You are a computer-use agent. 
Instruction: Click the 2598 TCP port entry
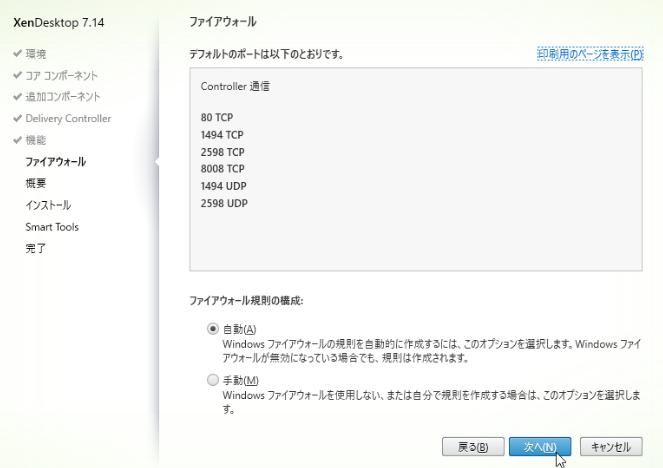pyautogui.click(x=222, y=152)
